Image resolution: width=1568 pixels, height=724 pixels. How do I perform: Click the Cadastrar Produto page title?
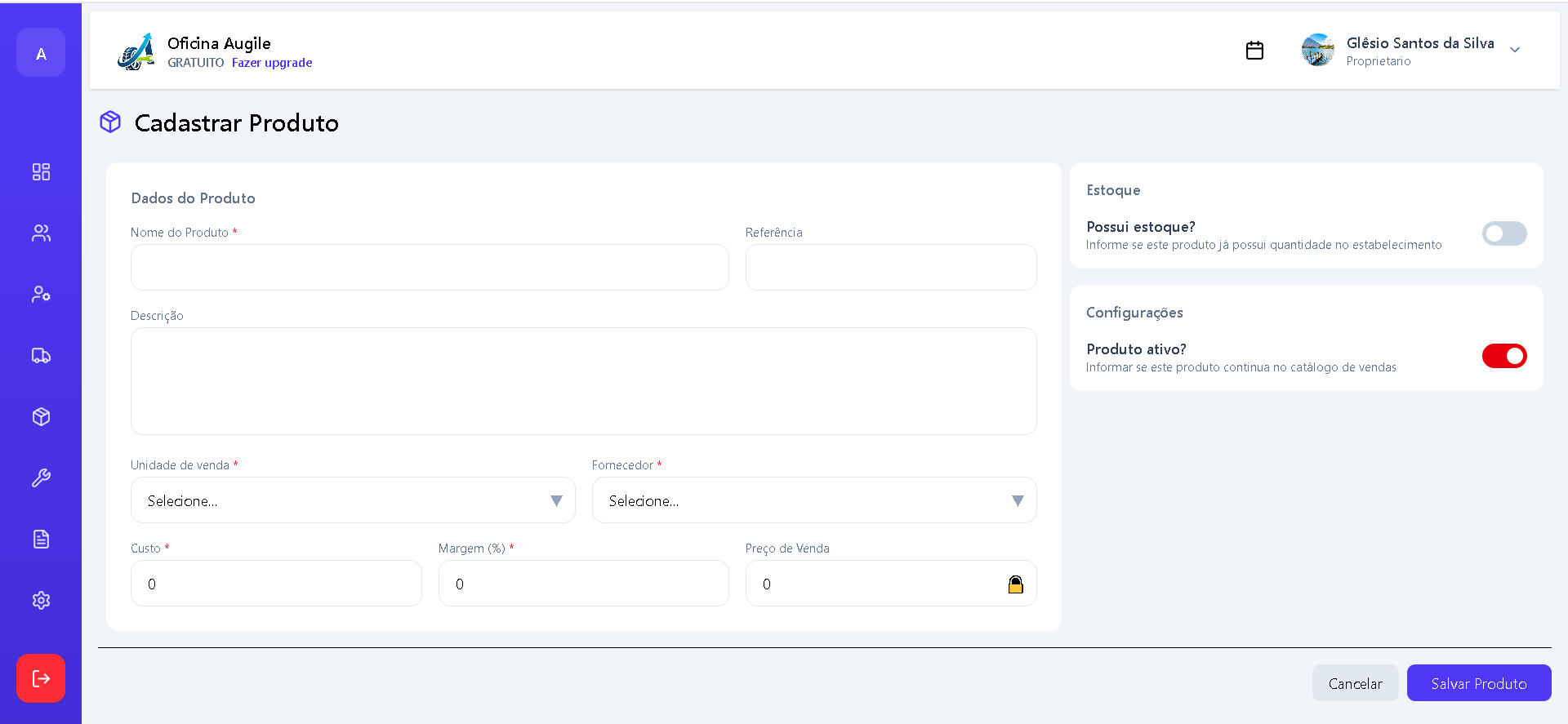[x=237, y=122]
